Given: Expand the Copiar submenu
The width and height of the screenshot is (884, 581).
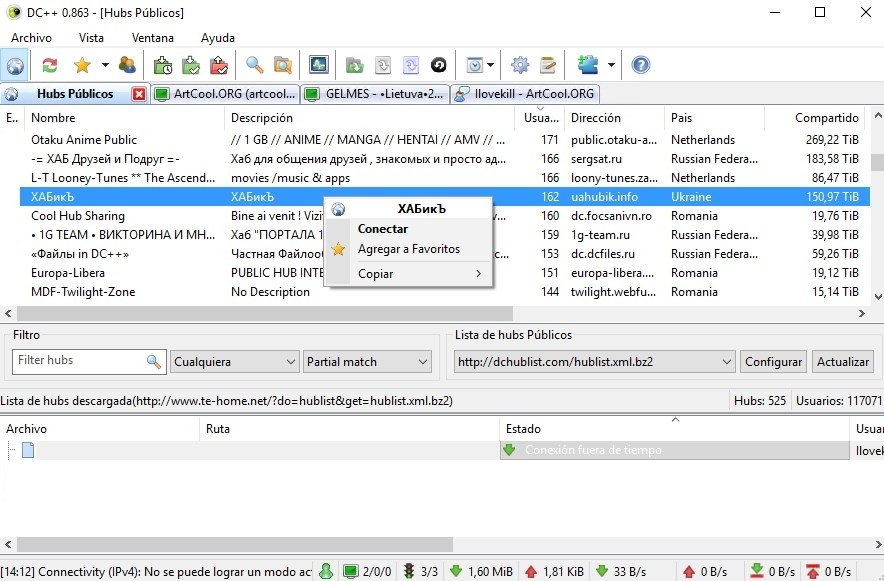Looking at the screenshot, I should coord(408,274).
